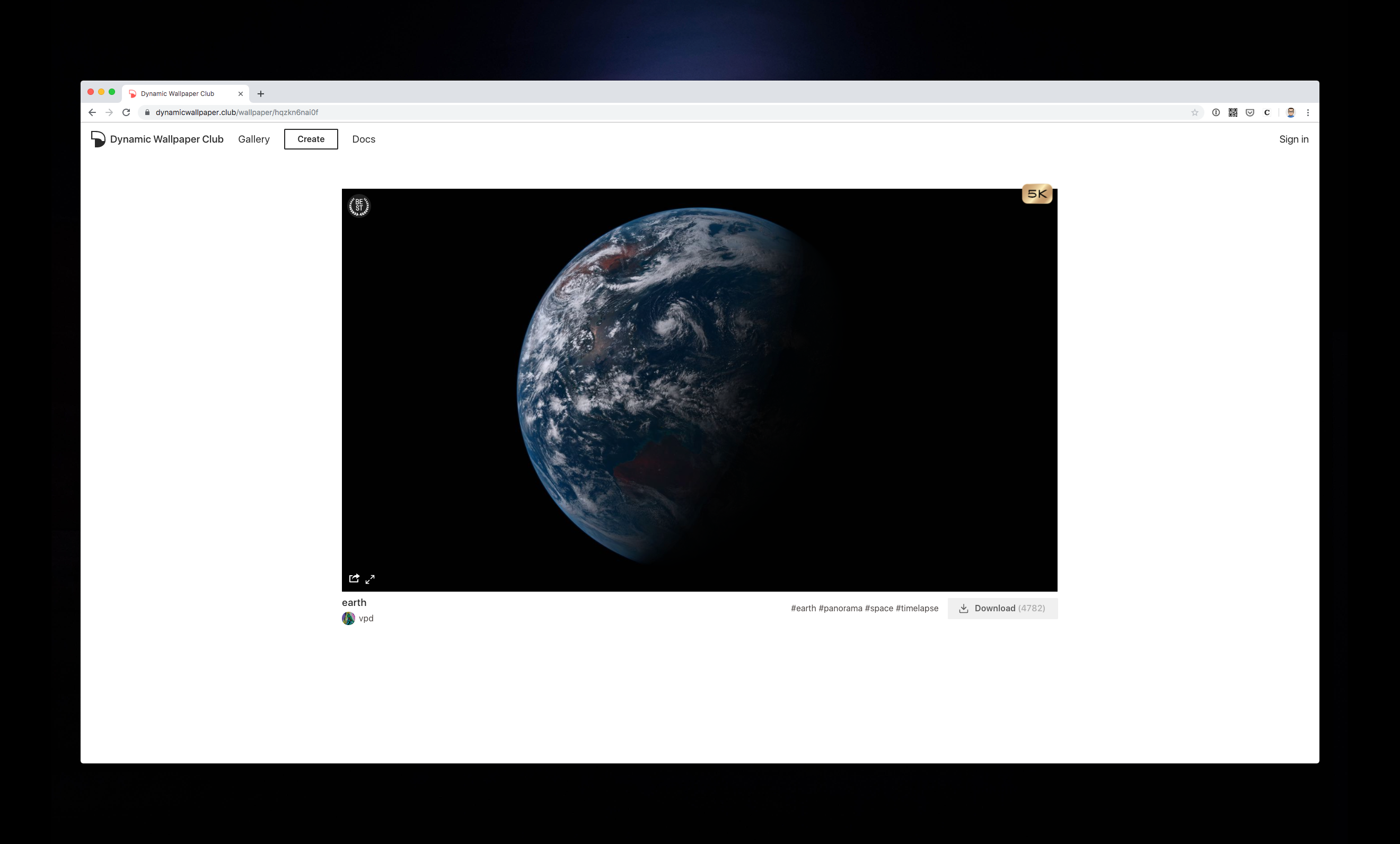Open the Chrome profile avatar menu
The width and height of the screenshot is (1400, 844).
point(1290,112)
